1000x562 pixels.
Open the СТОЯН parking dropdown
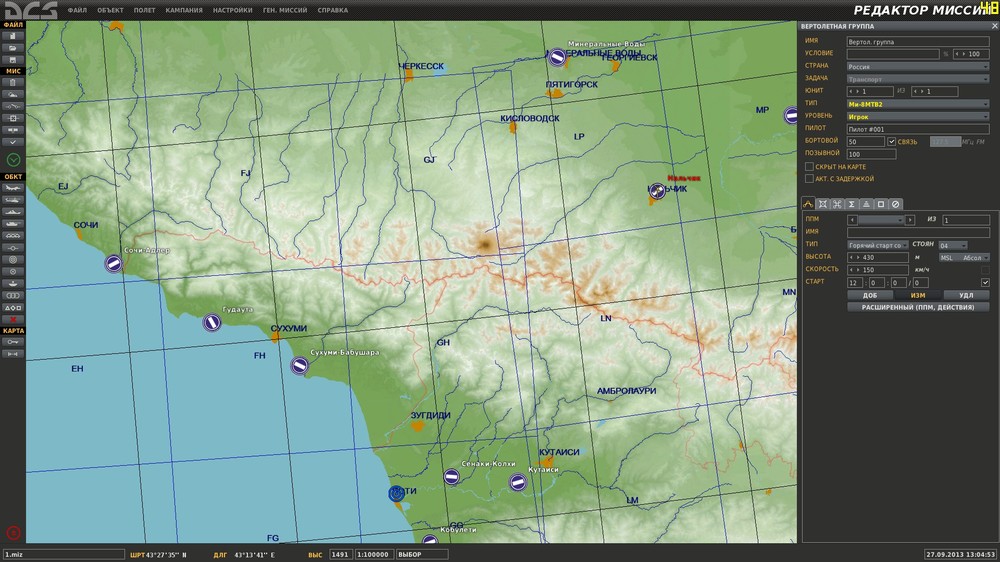[953, 245]
